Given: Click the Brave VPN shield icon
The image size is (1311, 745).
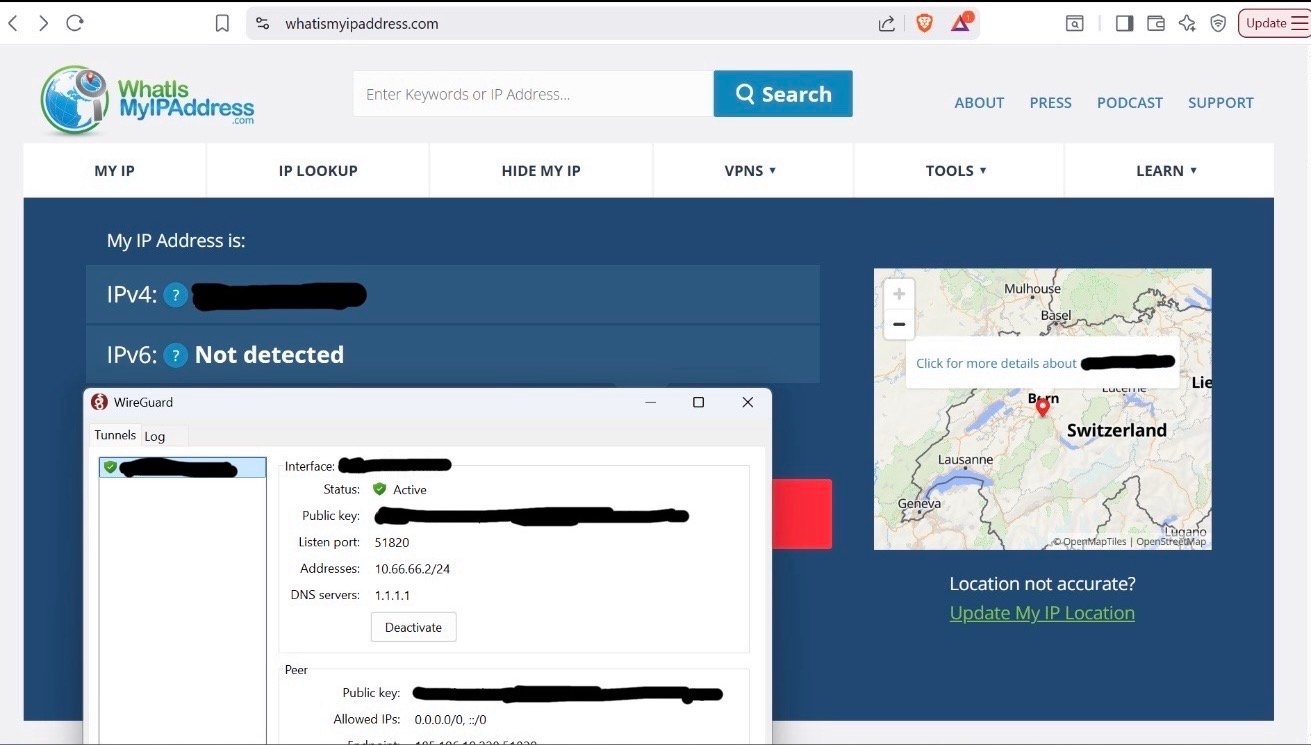Looking at the screenshot, I should 1218,22.
